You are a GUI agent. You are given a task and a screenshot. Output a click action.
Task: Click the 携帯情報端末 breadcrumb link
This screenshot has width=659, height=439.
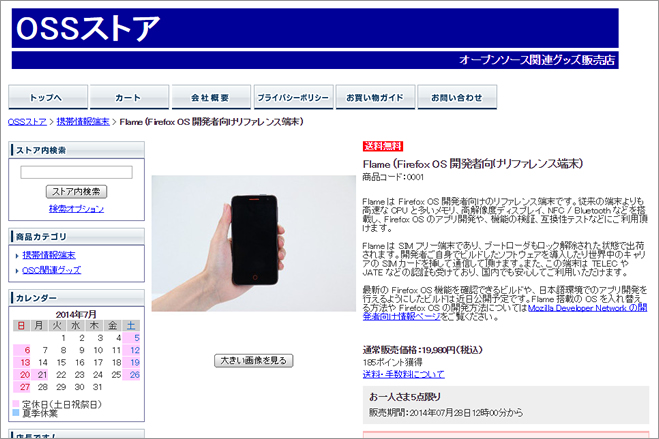tap(83, 122)
